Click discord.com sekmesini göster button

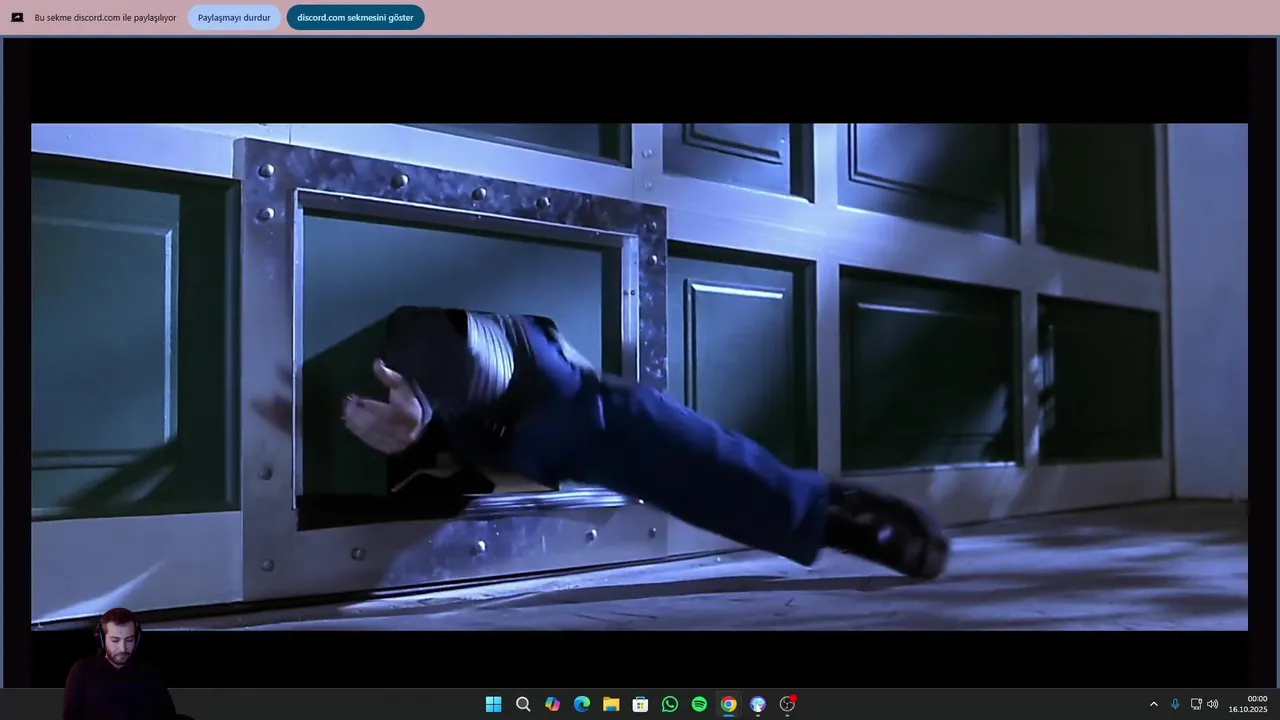tap(355, 17)
